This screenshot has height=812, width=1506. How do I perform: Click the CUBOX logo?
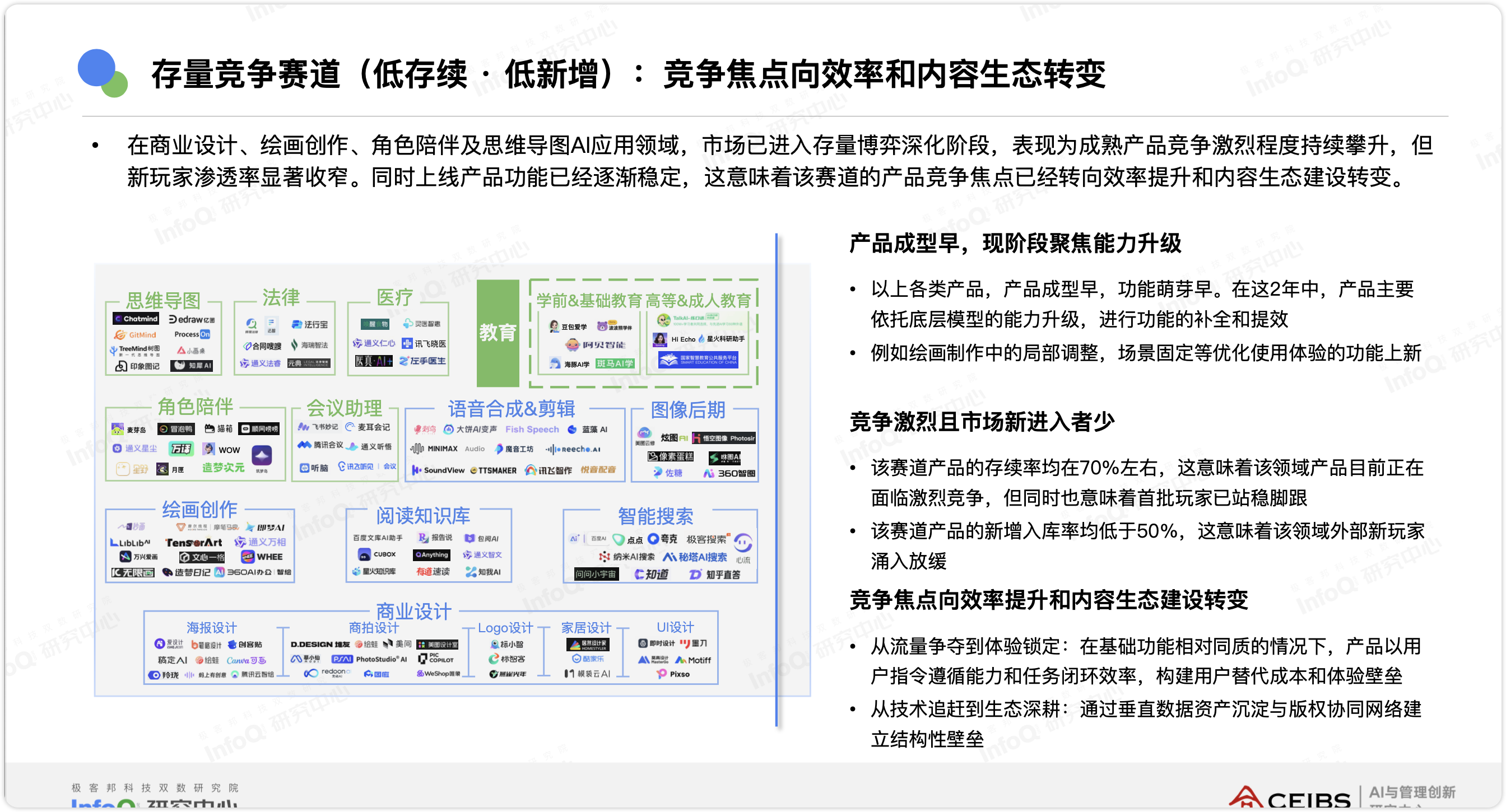click(x=377, y=554)
